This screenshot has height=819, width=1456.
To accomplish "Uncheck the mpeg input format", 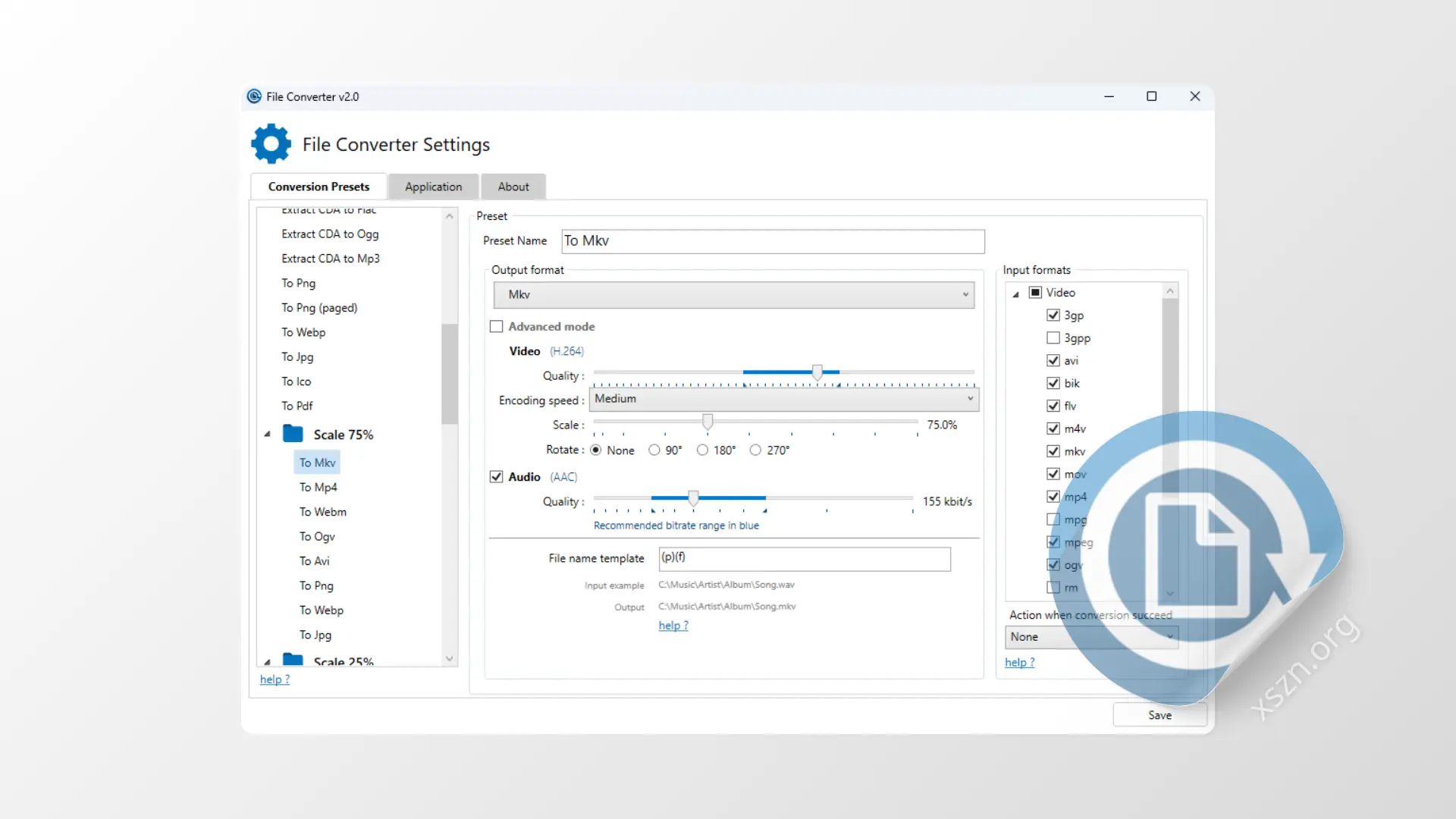I will (x=1053, y=542).
